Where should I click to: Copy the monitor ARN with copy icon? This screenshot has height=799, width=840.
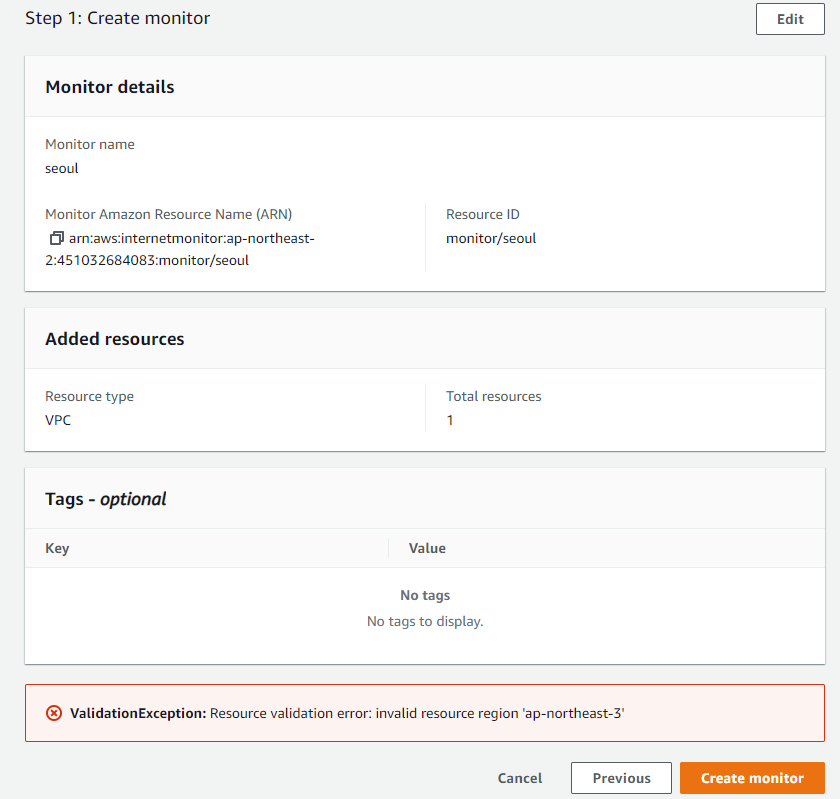click(x=57, y=237)
